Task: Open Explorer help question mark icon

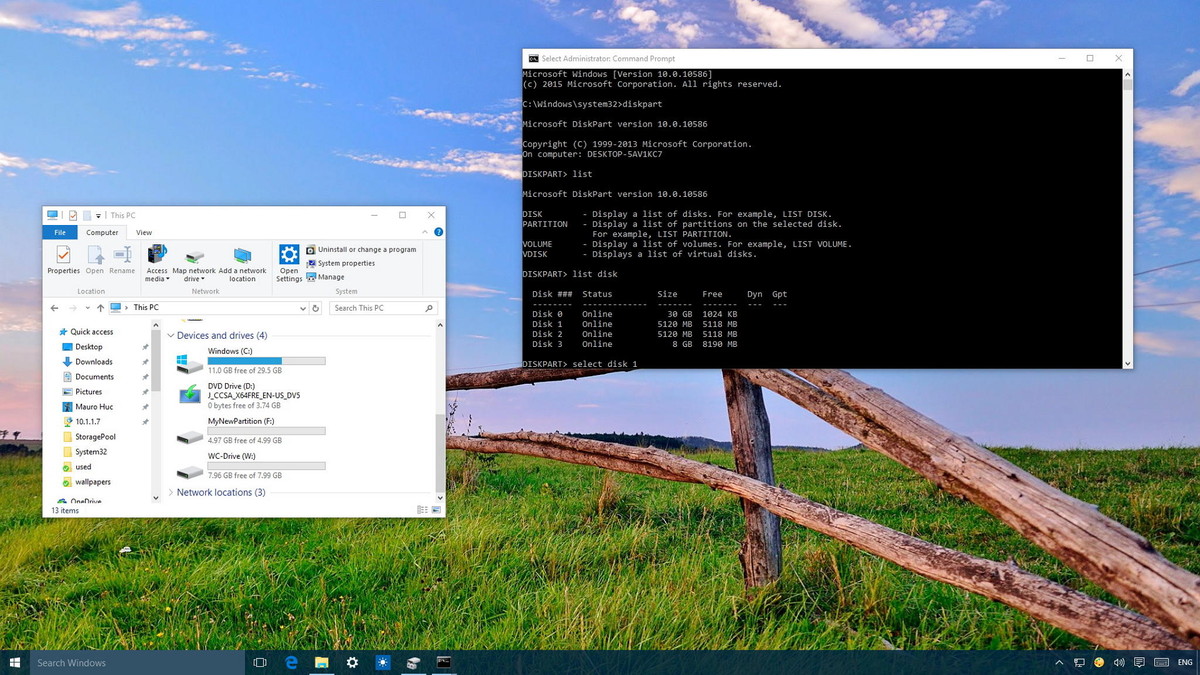Action: pos(437,232)
